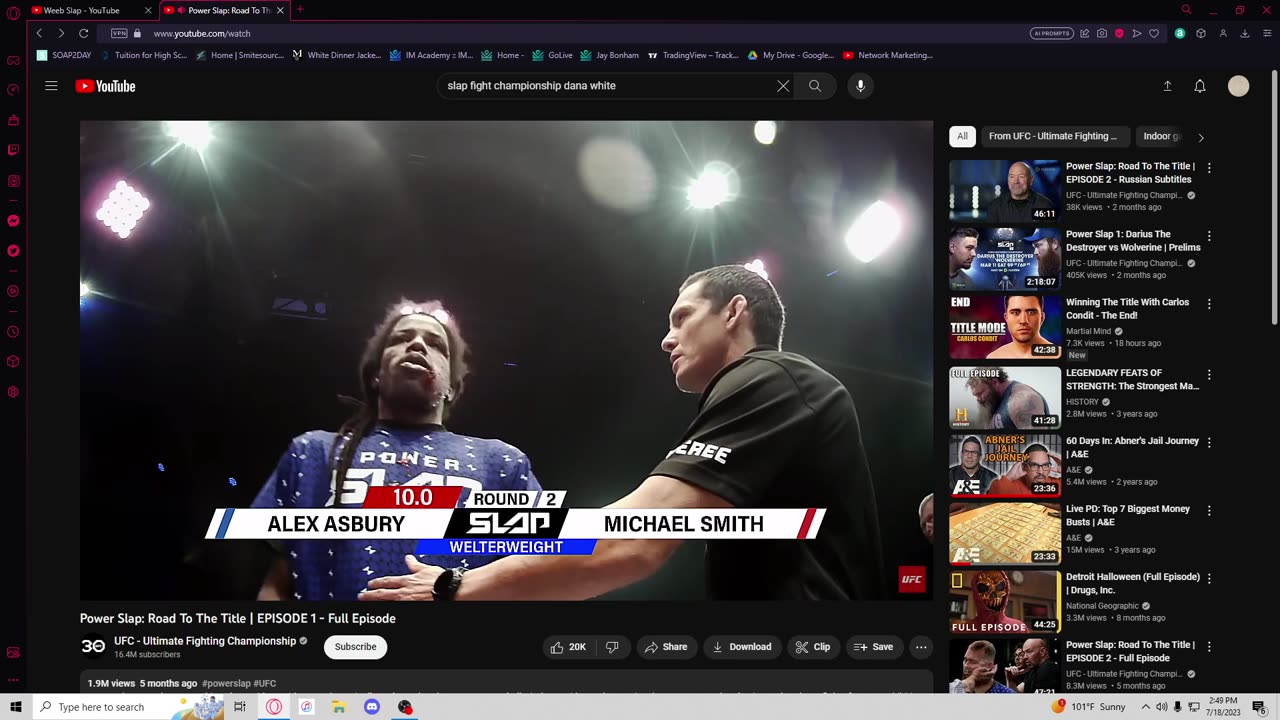The image size is (1280, 720).
Task: Go forward in browser history
Action: click(x=61, y=33)
